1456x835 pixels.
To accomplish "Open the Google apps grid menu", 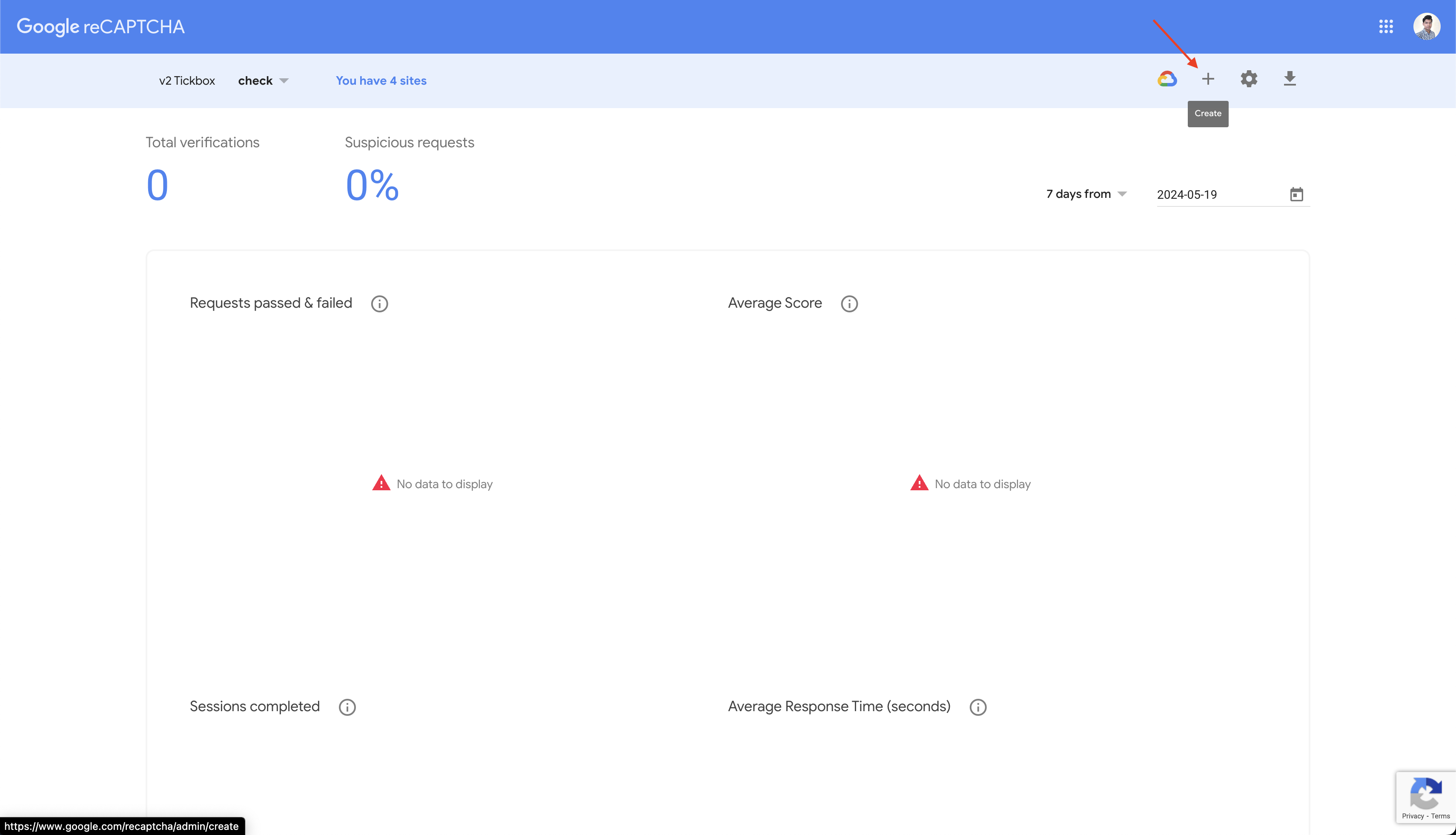I will (x=1387, y=26).
